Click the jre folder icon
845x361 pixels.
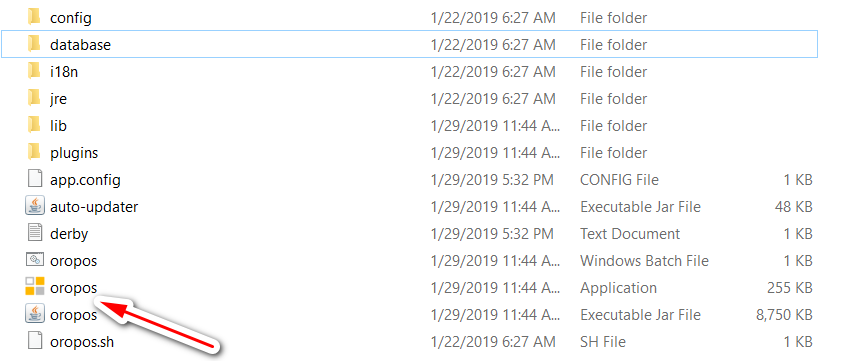click(34, 98)
